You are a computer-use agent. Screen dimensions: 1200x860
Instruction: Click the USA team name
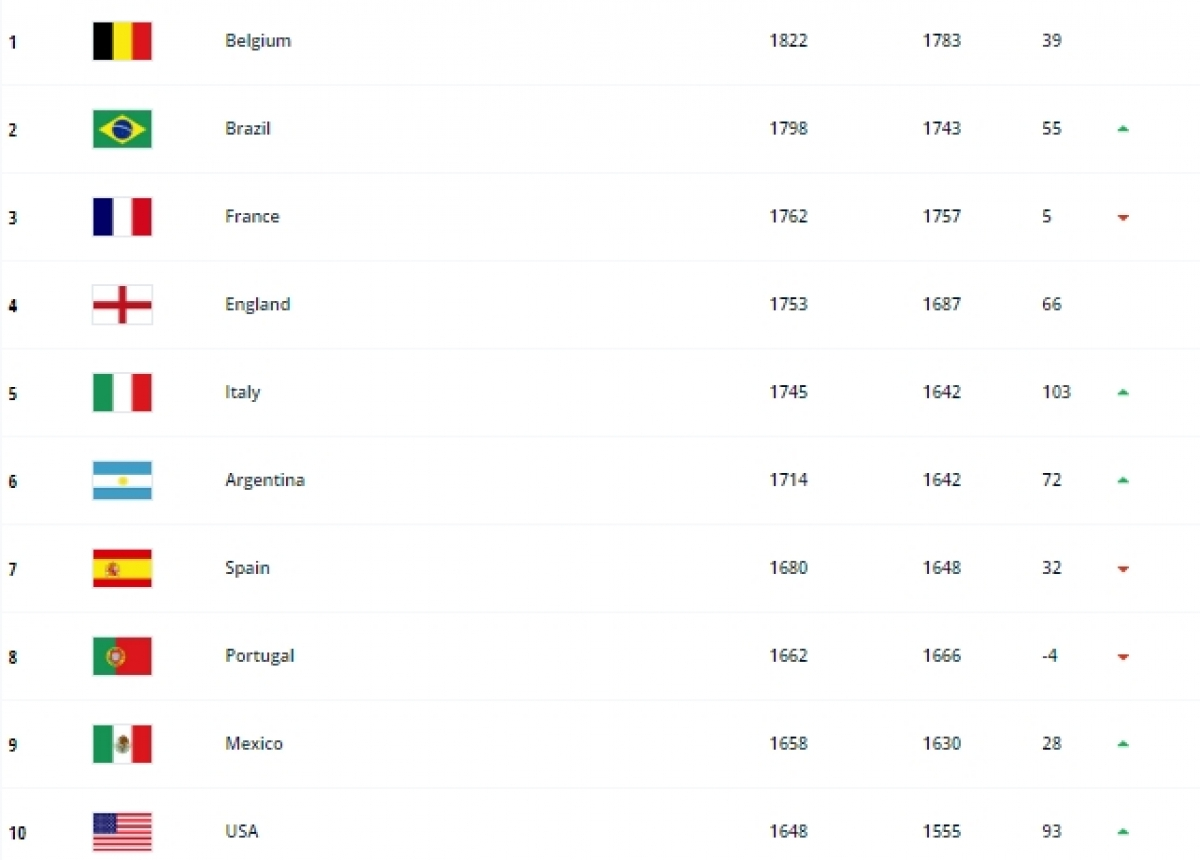[x=242, y=831]
